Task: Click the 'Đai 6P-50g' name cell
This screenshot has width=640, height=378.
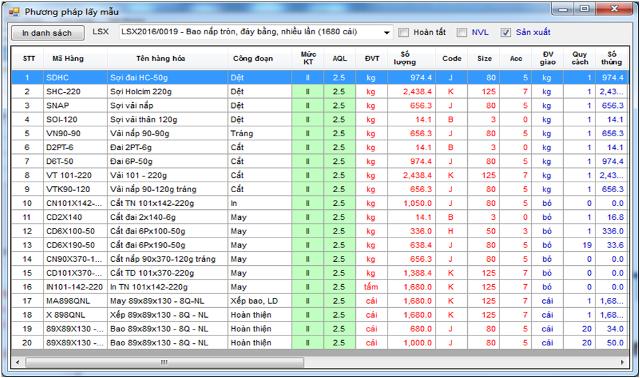Action: 167,161
